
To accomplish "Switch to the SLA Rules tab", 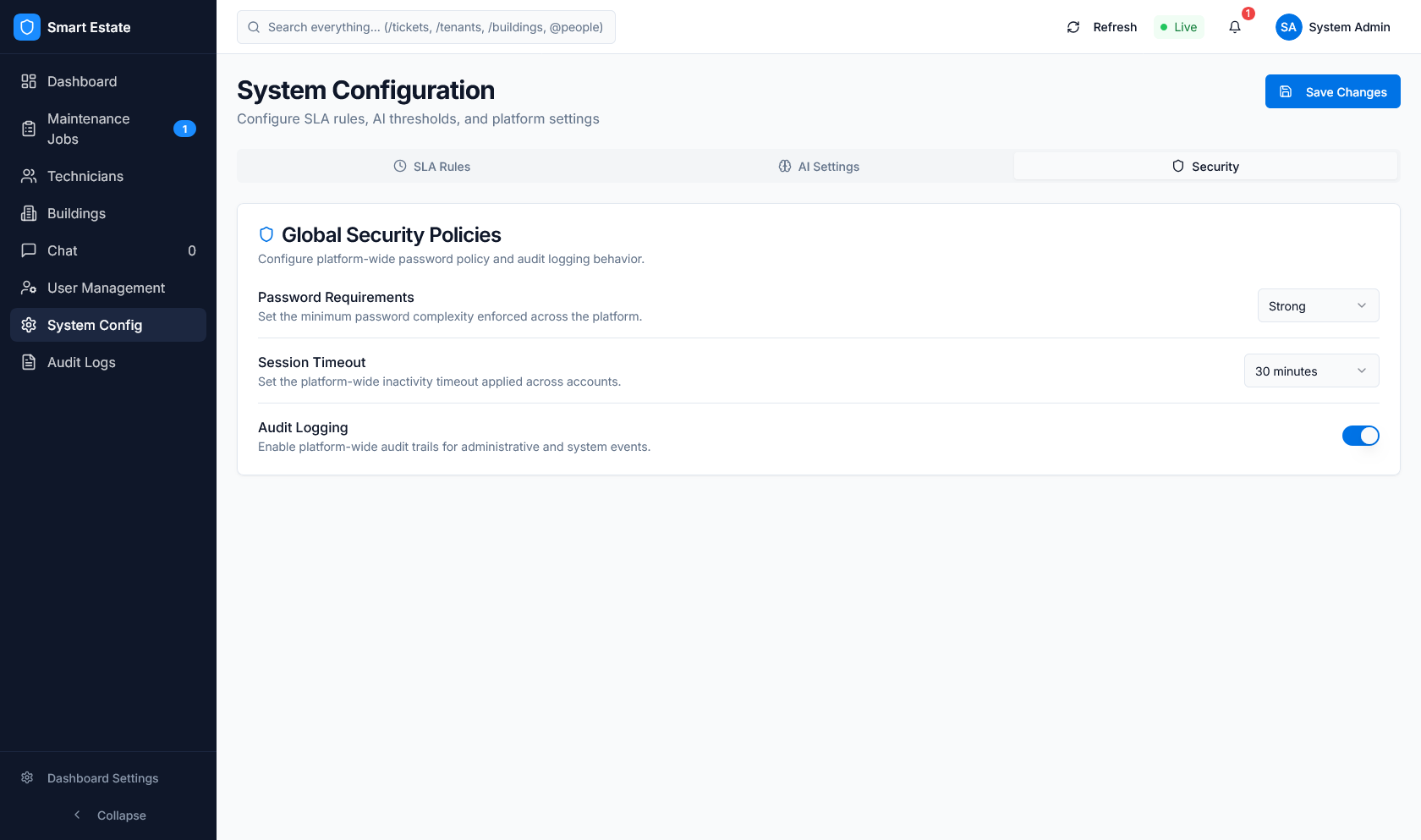I will tap(431, 166).
